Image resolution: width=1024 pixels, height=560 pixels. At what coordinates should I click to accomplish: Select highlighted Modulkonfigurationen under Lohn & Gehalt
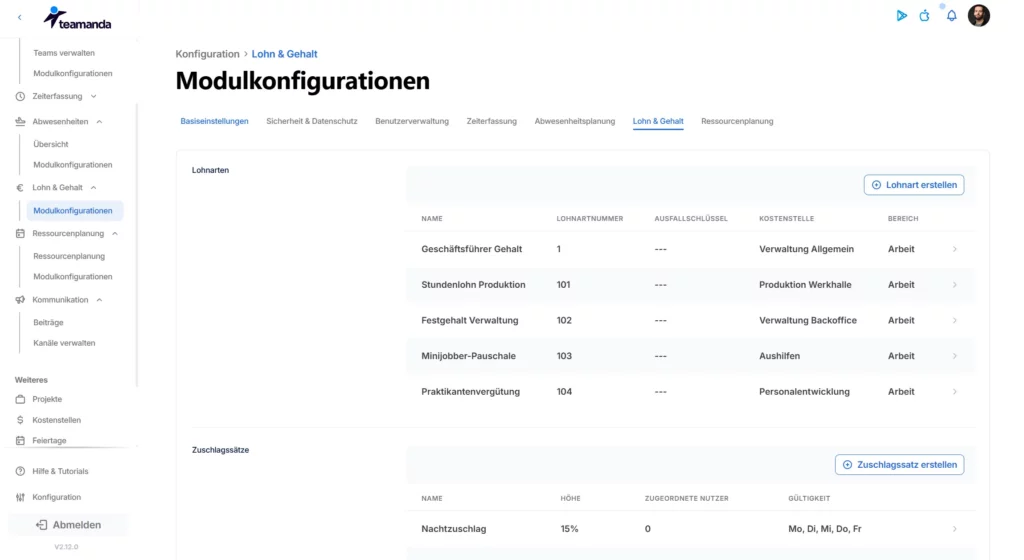74,210
